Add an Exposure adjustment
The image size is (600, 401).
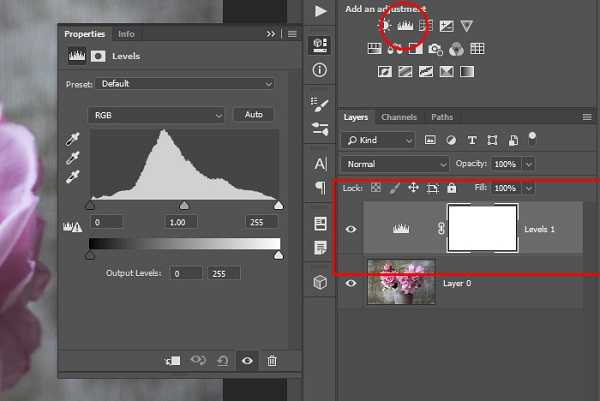[x=447, y=26]
